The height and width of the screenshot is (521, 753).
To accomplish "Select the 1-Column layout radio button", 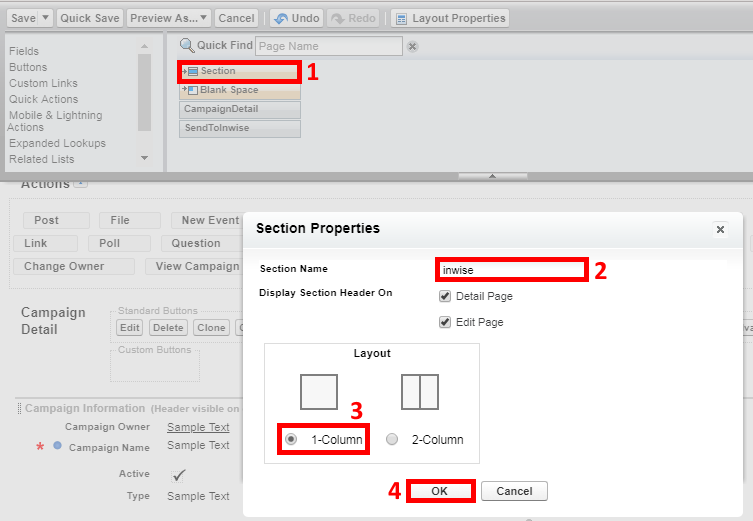I will [291, 439].
